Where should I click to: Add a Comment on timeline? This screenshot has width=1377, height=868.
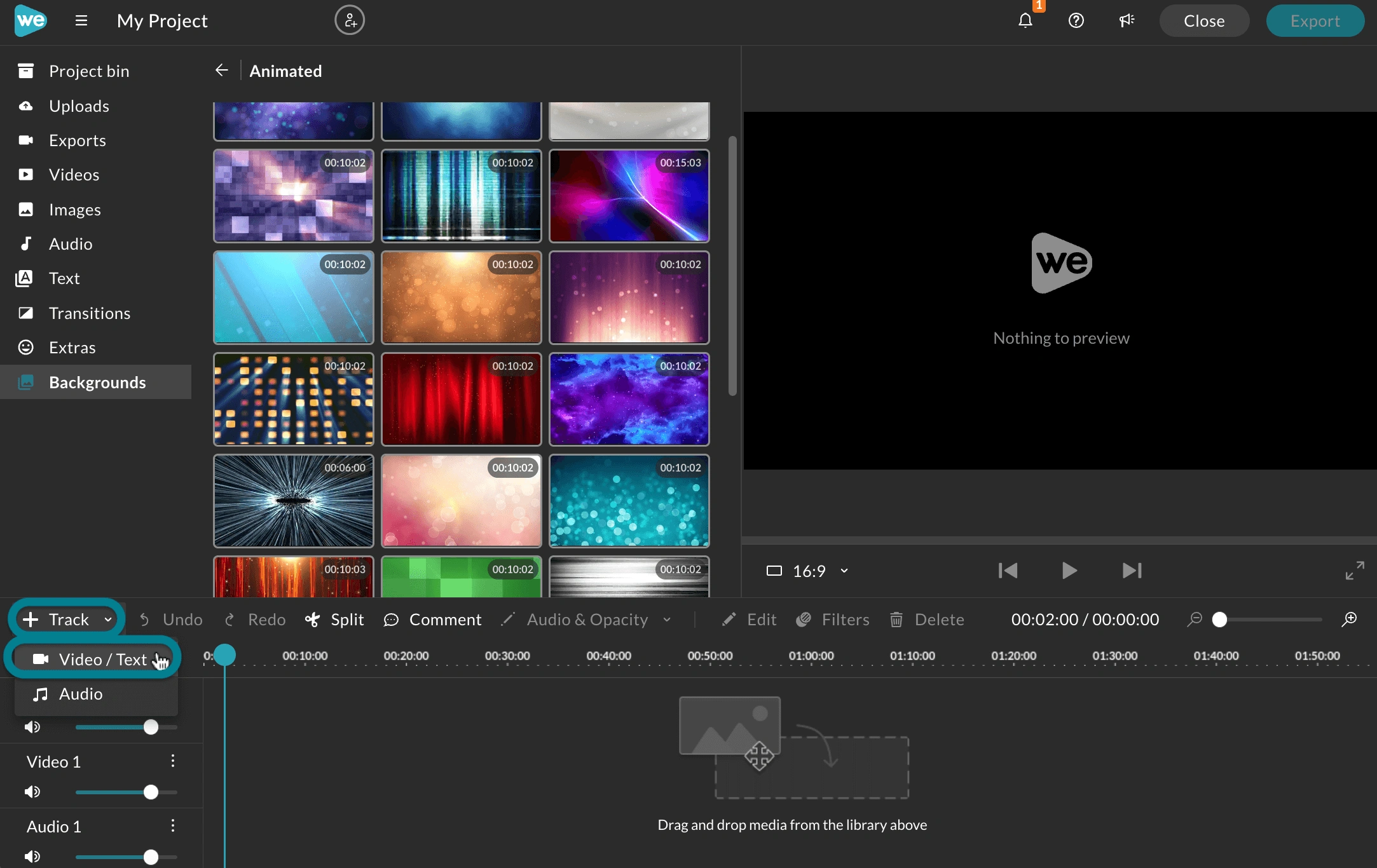click(432, 620)
